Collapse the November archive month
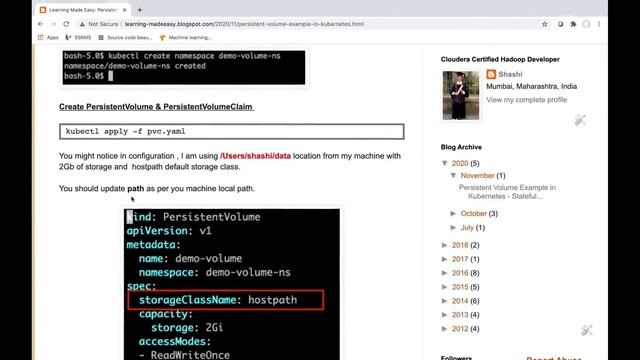640x360 pixels. [453, 176]
